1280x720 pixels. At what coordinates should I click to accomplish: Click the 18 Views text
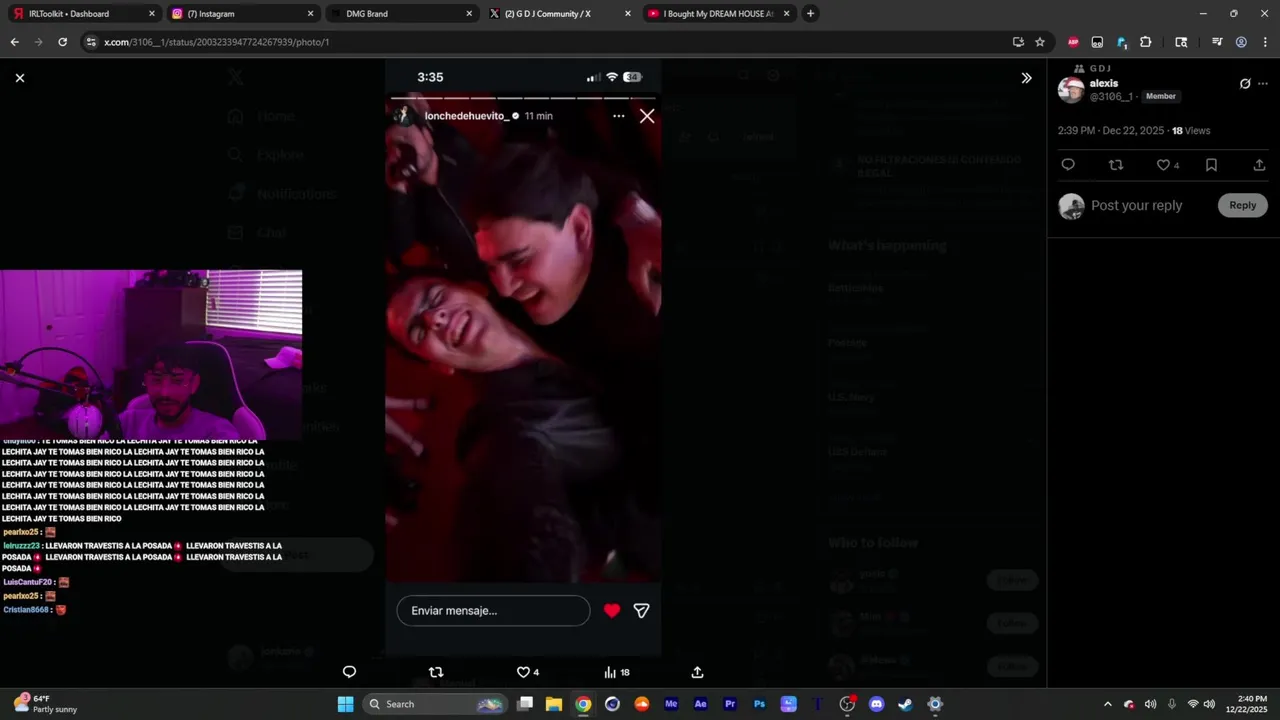tap(1191, 131)
